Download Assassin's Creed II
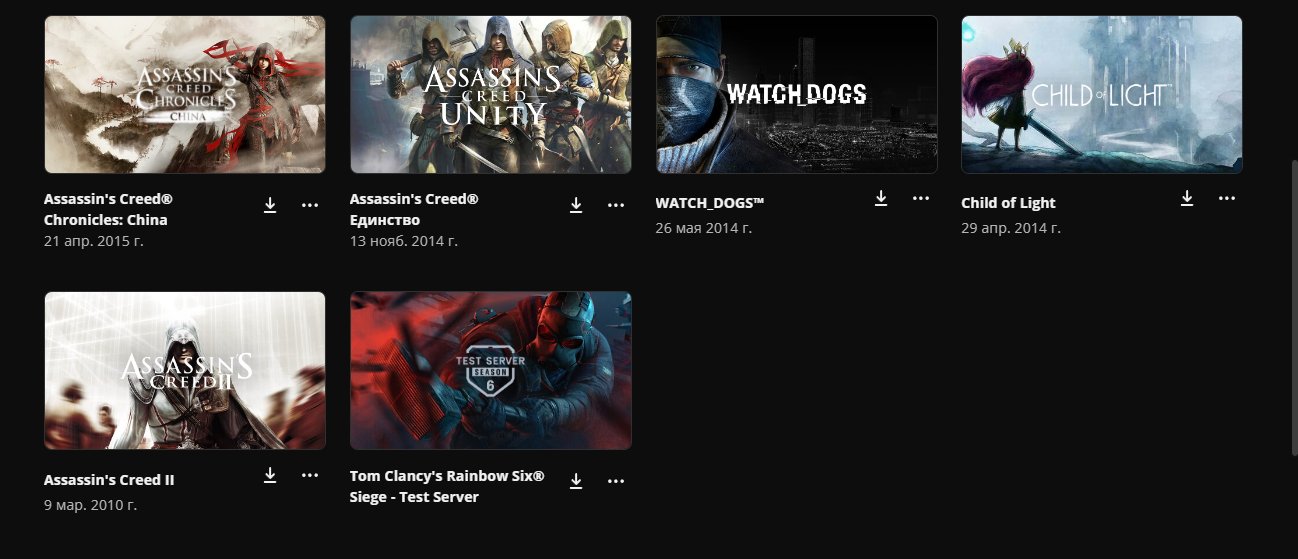 [270, 475]
